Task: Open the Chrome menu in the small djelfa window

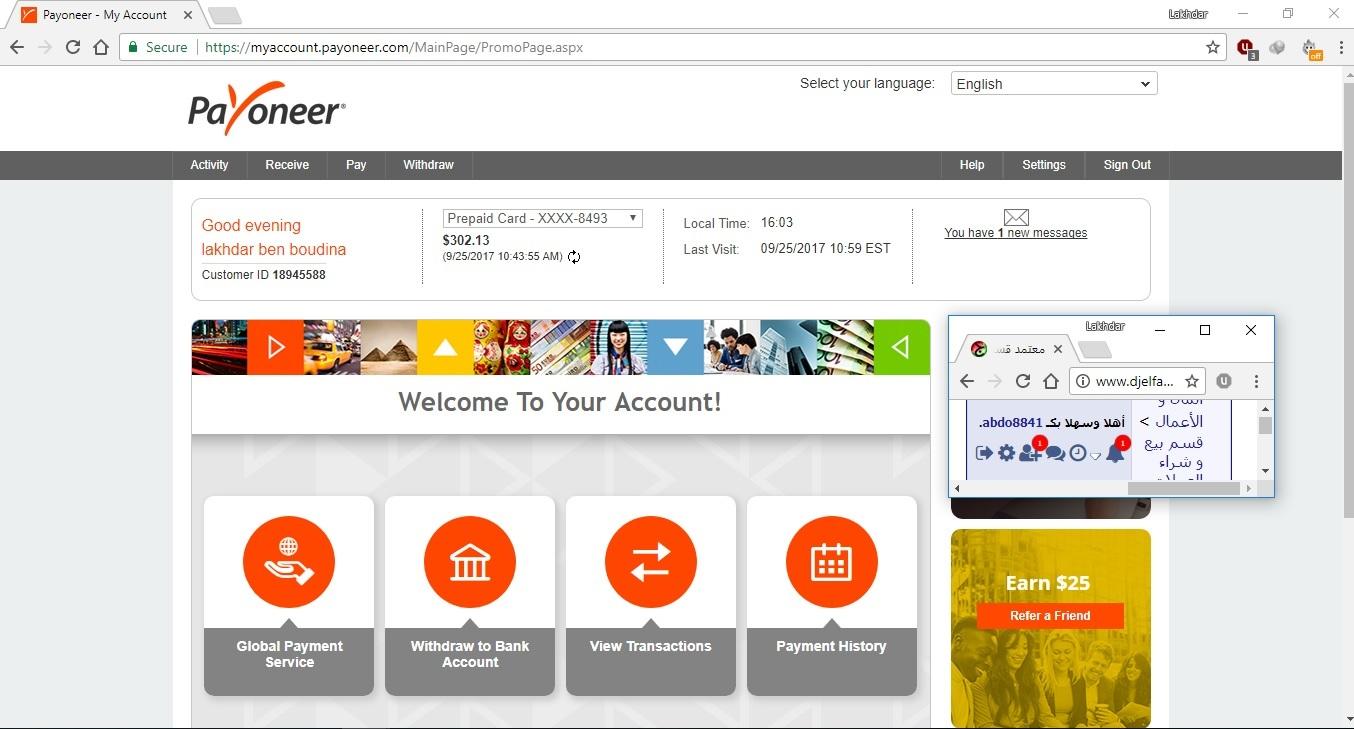Action: (1256, 381)
